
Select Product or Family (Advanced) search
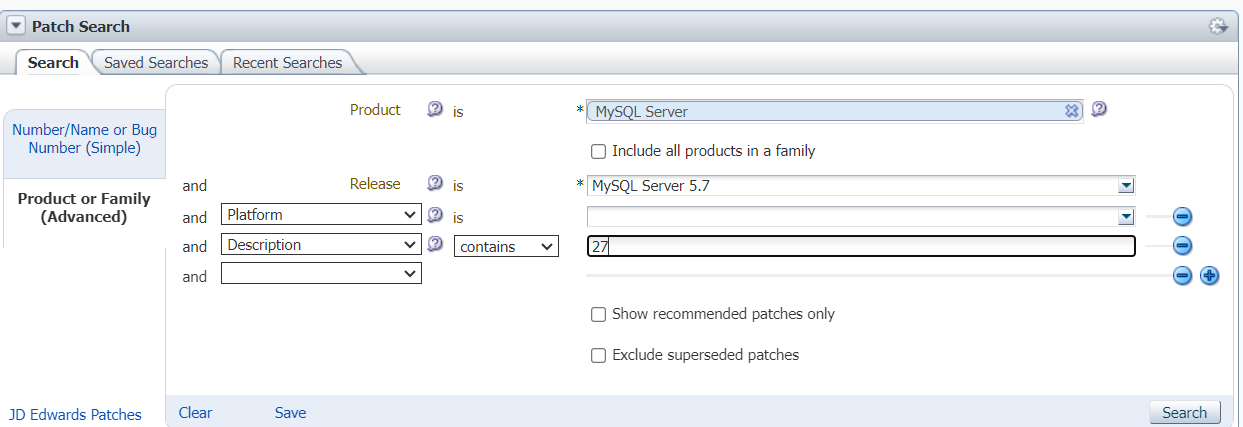coord(84,207)
